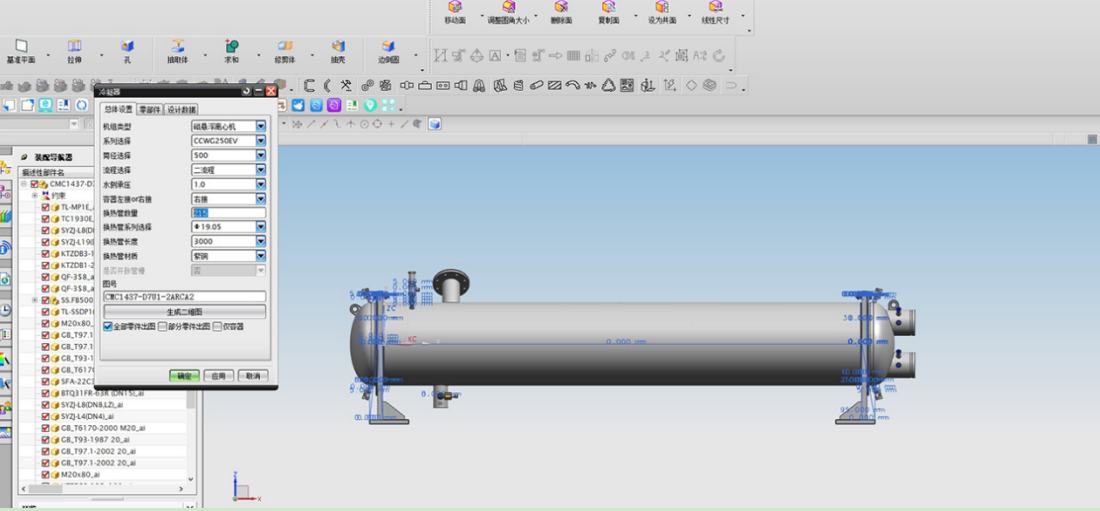This screenshot has height=511, width=1100.
Task: Click the 边倒圆 (Edge Blend) icon
Action: pyautogui.click(x=388, y=47)
